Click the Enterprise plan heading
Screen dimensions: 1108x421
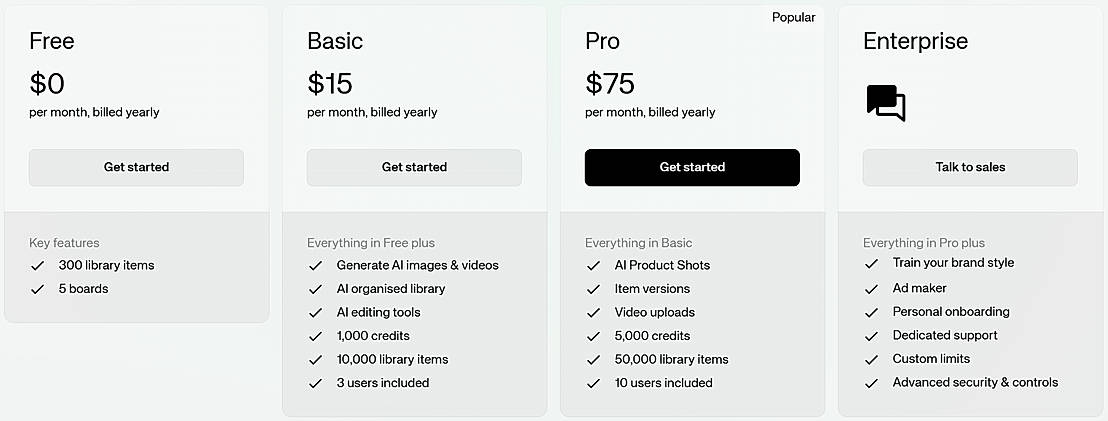915,42
